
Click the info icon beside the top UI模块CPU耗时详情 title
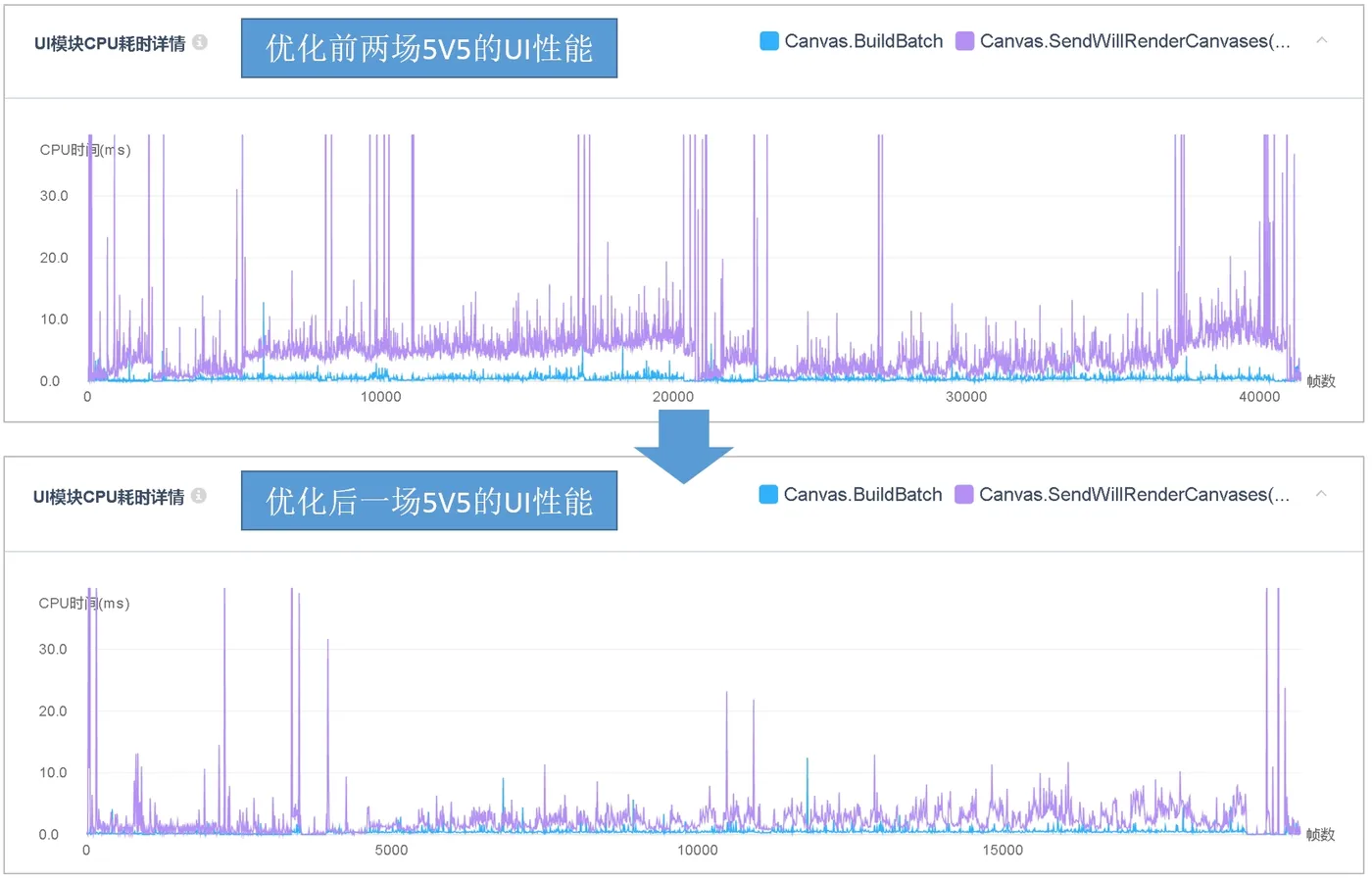tap(200, 42)
